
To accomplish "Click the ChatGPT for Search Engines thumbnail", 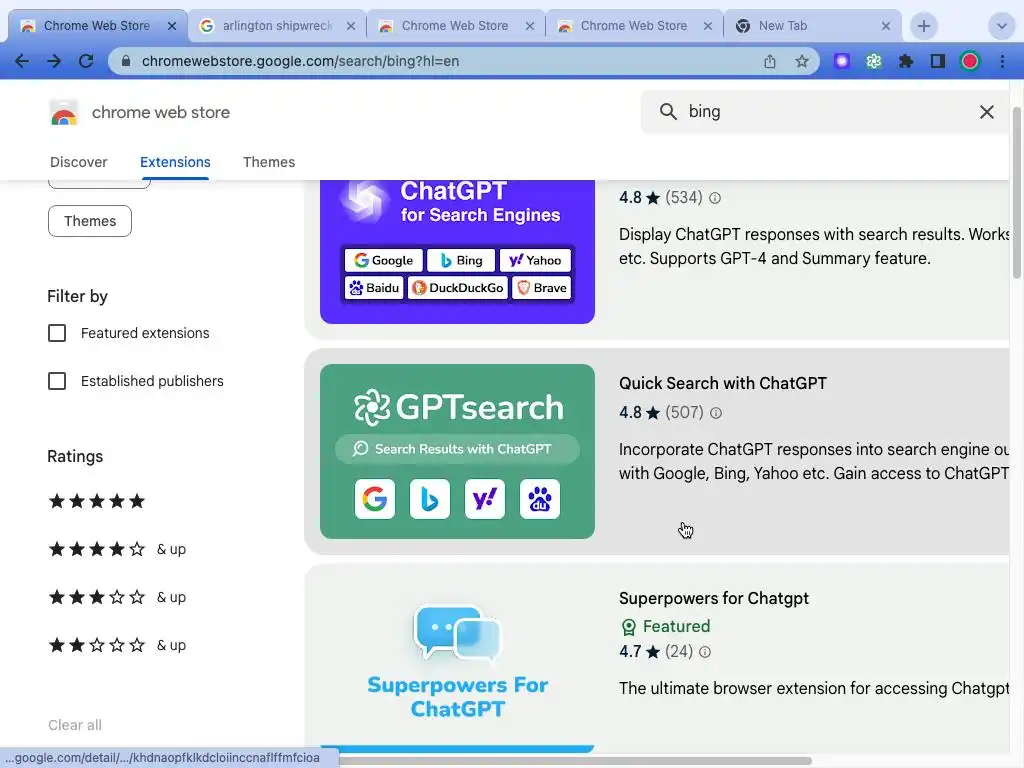I will pyautogui.click(x=457, y=251).
